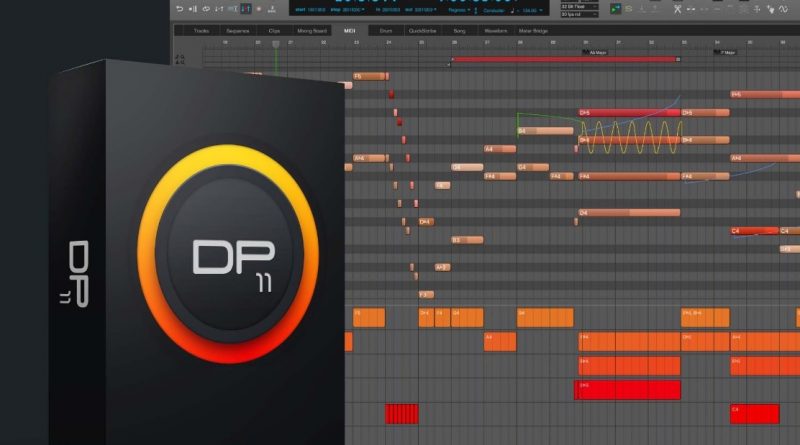800x445 pixels.
Task: Select the long D4 note
Action: coord(630,212)
